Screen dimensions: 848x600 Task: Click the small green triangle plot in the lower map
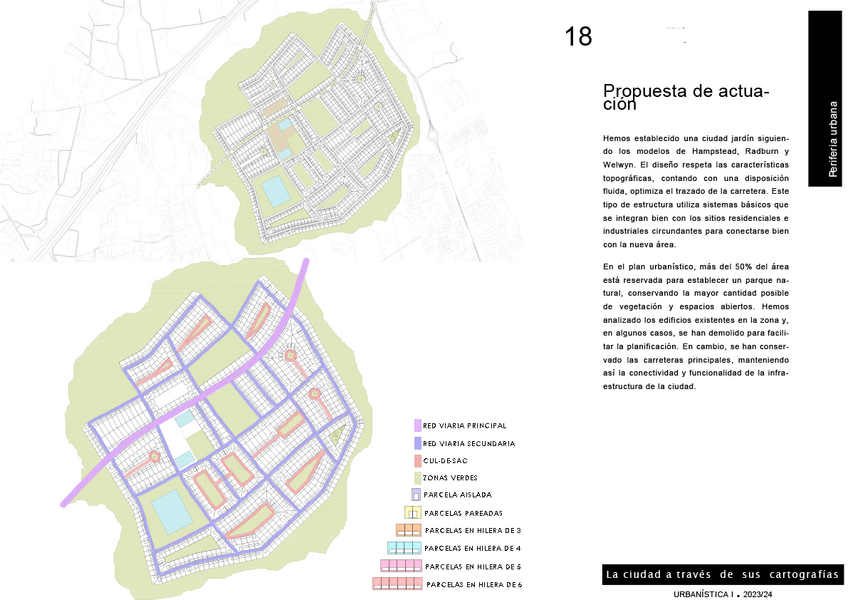point(337,436)
